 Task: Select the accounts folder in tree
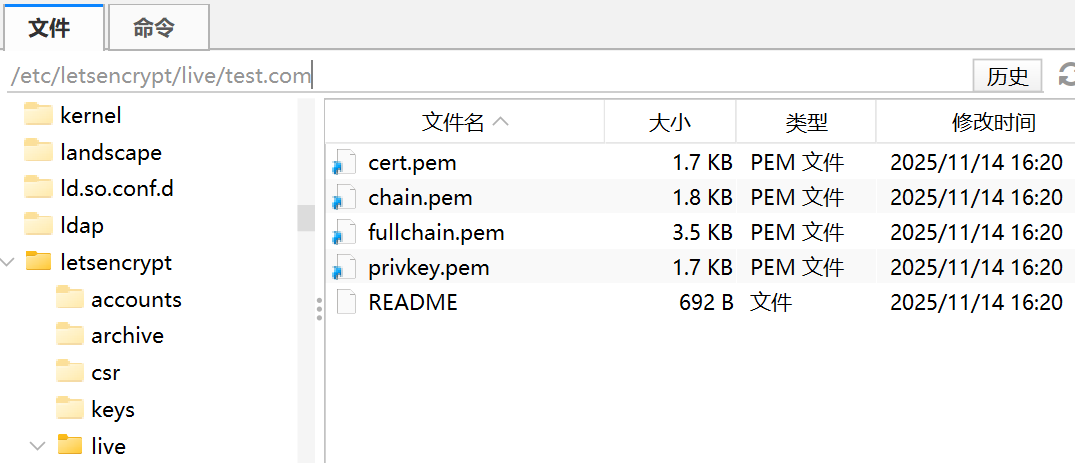pos(135,299)
